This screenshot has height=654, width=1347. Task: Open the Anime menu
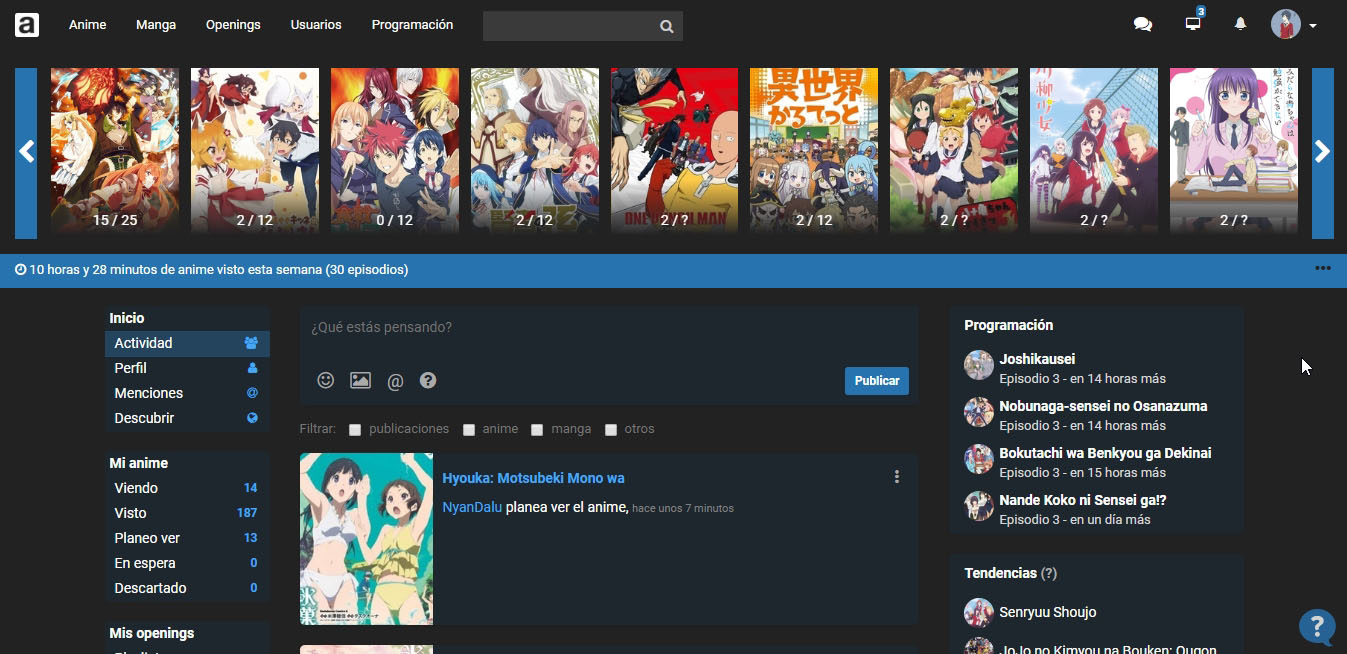(x=87, y=25)
